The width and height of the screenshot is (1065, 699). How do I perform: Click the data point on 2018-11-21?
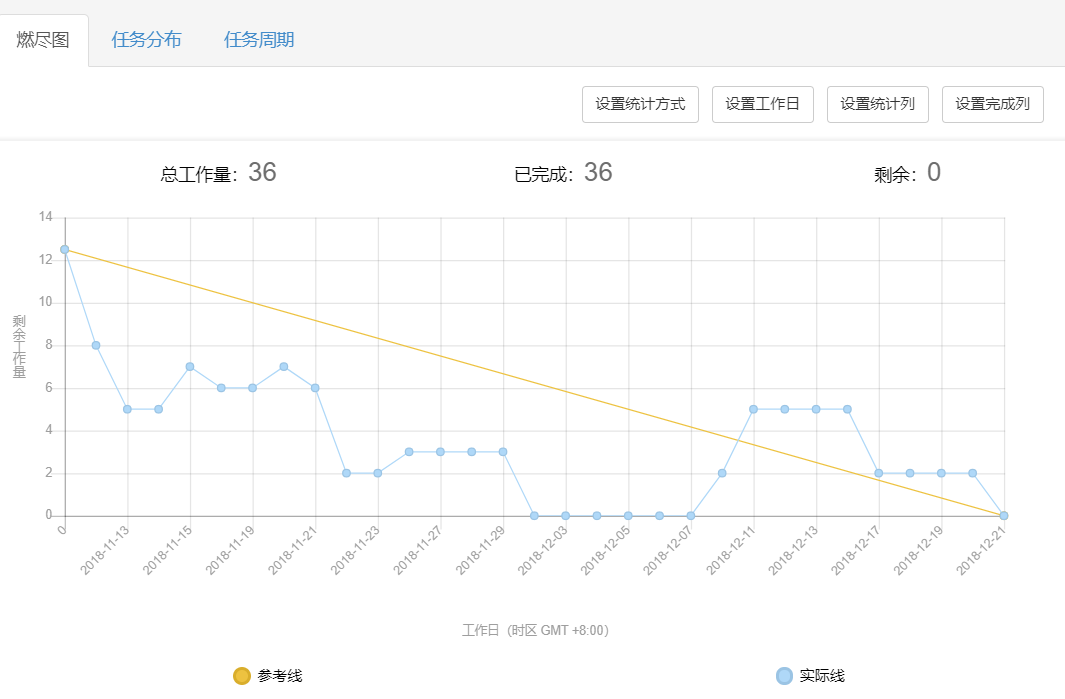pos(315,388)
